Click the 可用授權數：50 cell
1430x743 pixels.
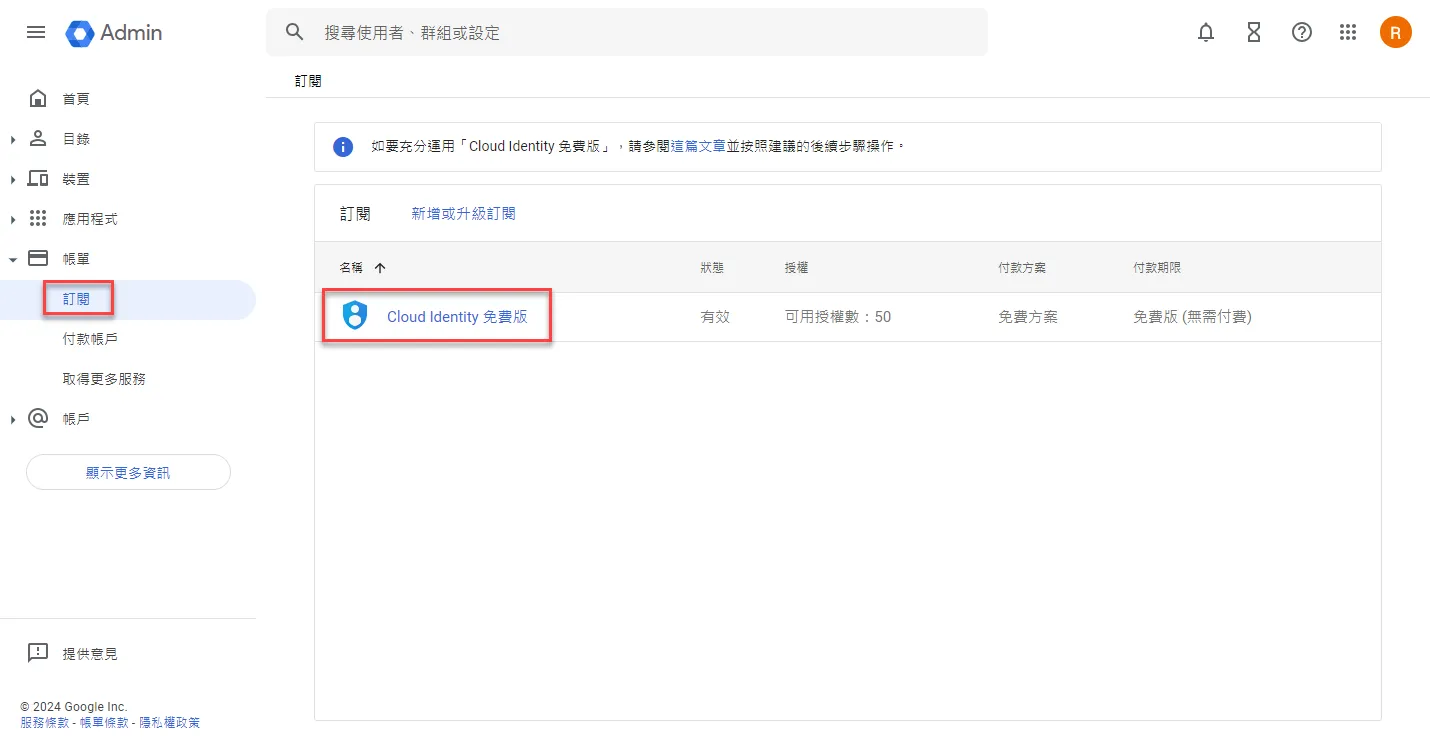pyautogui.click(x=838, y=317)
